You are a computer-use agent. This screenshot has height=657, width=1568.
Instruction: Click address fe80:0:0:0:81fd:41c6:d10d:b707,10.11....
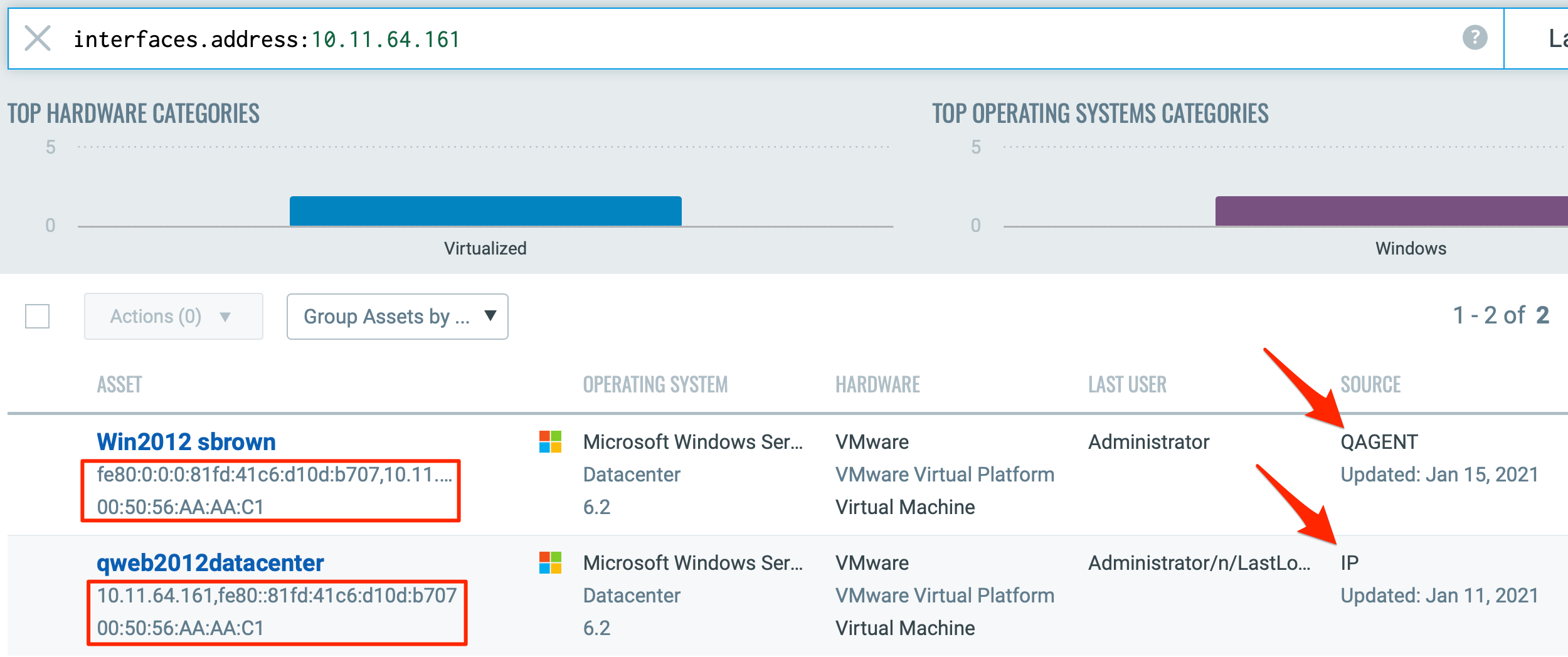(x=274, y=475)
